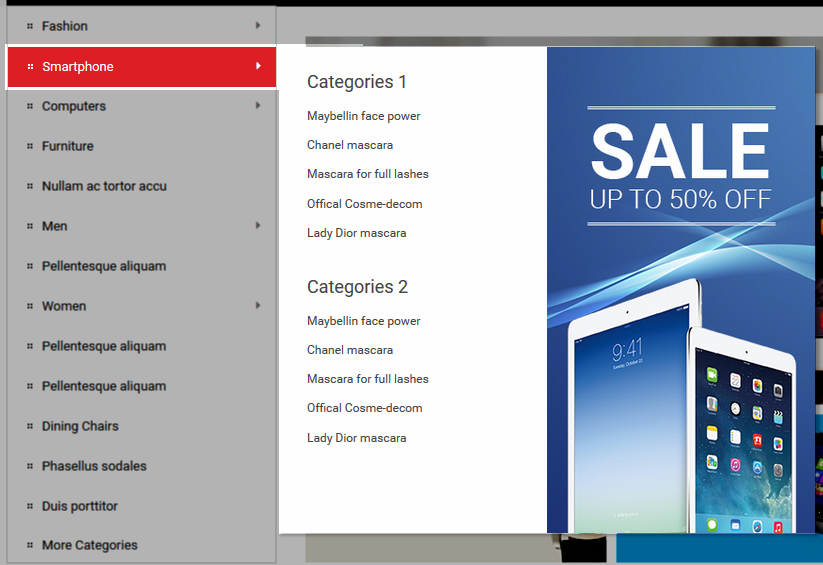Click the SALE up to 50% off banner
Image resolution: width=823 pixels, height=565 pixels.
point(681,290)
